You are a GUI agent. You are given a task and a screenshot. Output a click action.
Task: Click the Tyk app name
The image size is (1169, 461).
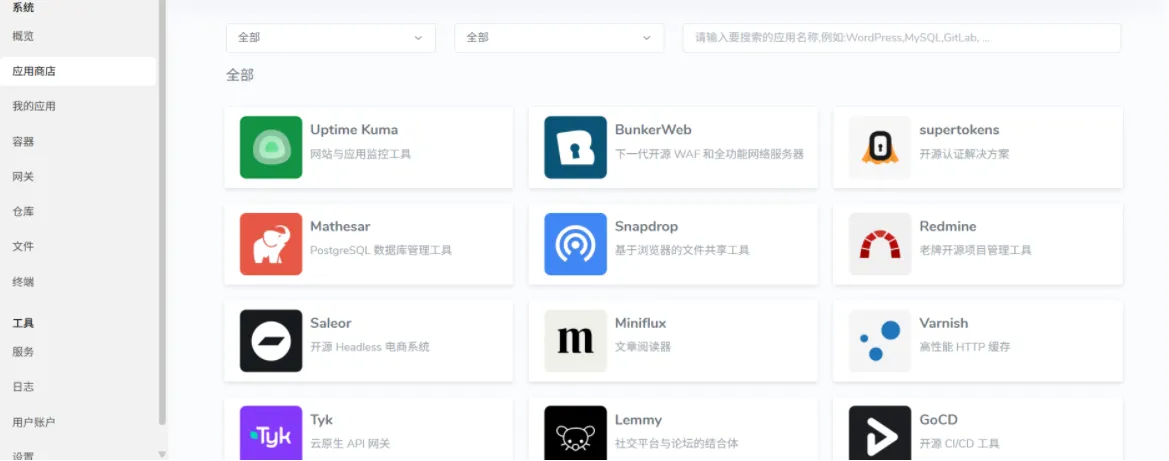[321, 420]
